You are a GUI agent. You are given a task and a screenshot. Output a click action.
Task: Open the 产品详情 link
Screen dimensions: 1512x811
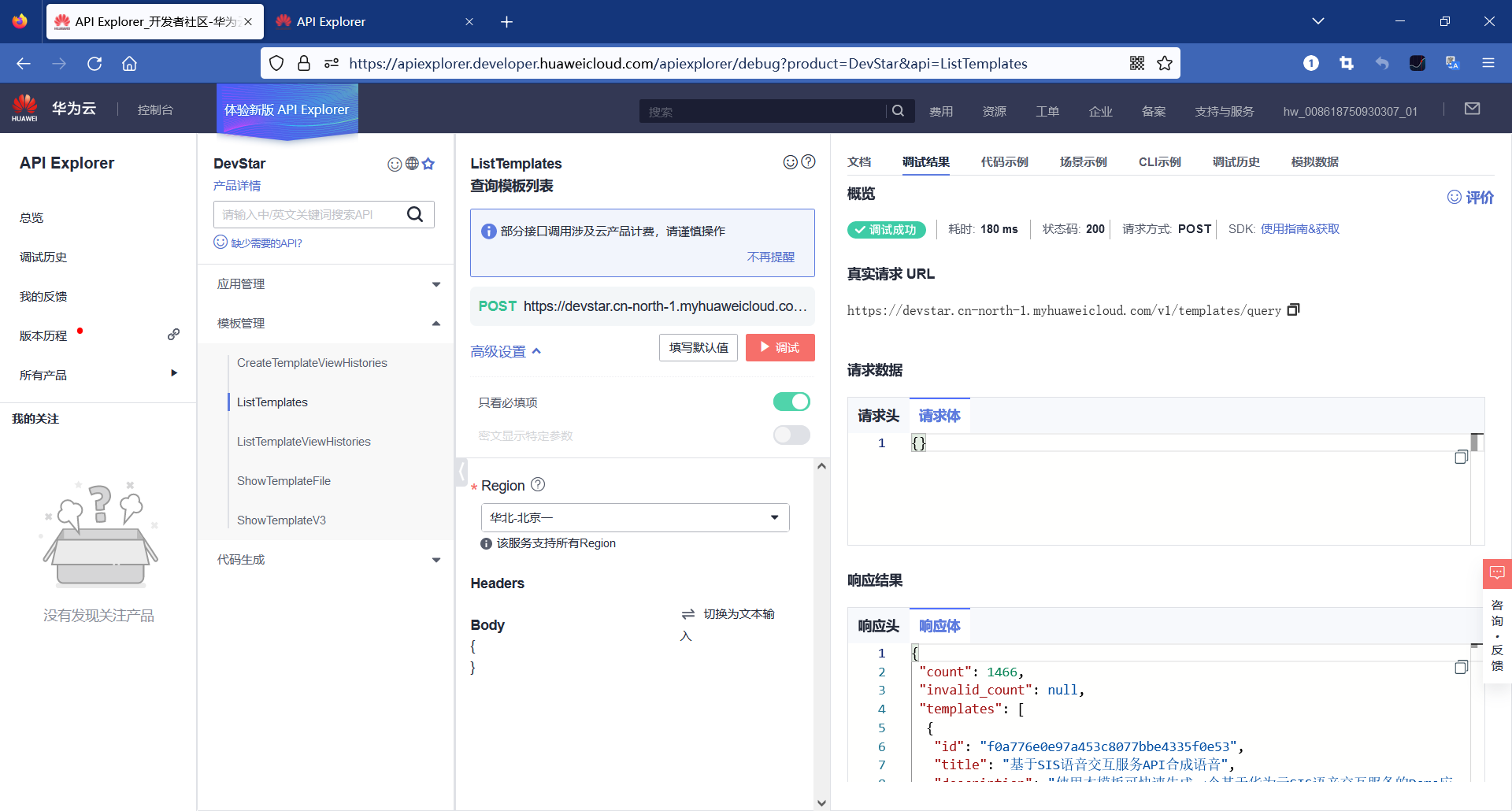[x=236, y=186]
